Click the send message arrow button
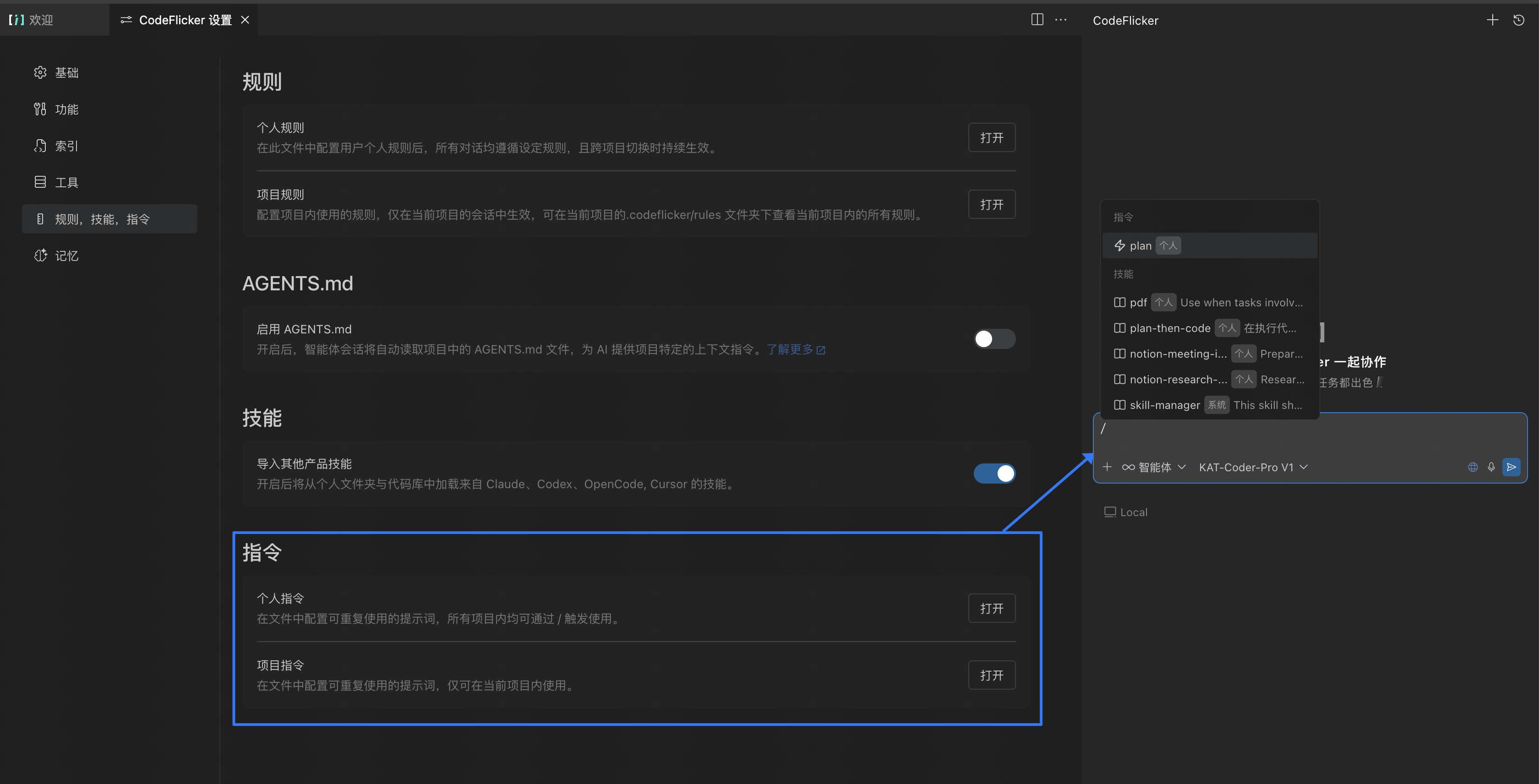Image resolution: width=1539 pixels, height=784 pixels. (x=1512, y=467)
